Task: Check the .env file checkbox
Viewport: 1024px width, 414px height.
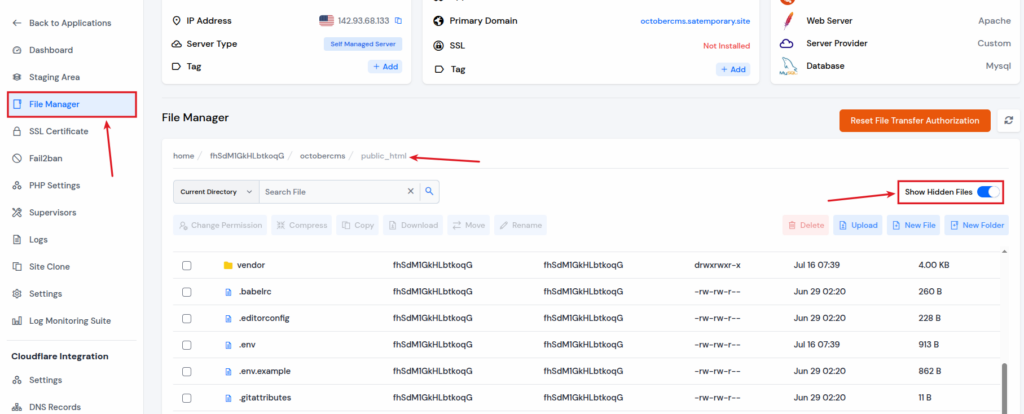Action: point(187,345)
